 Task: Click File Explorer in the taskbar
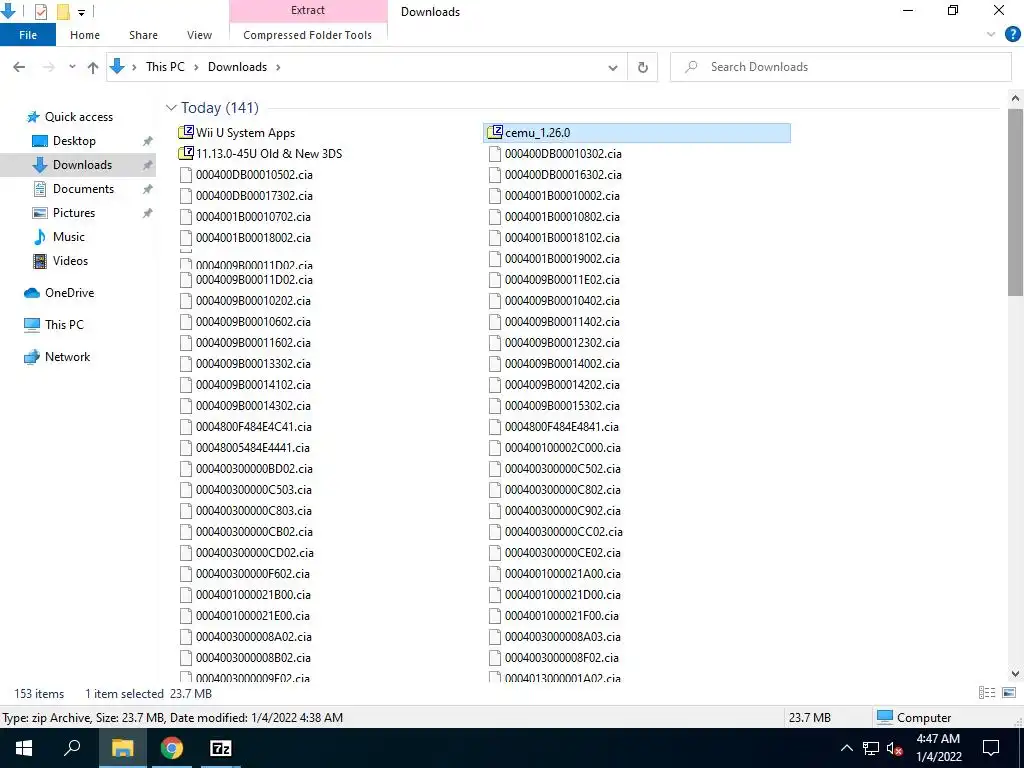122,748
